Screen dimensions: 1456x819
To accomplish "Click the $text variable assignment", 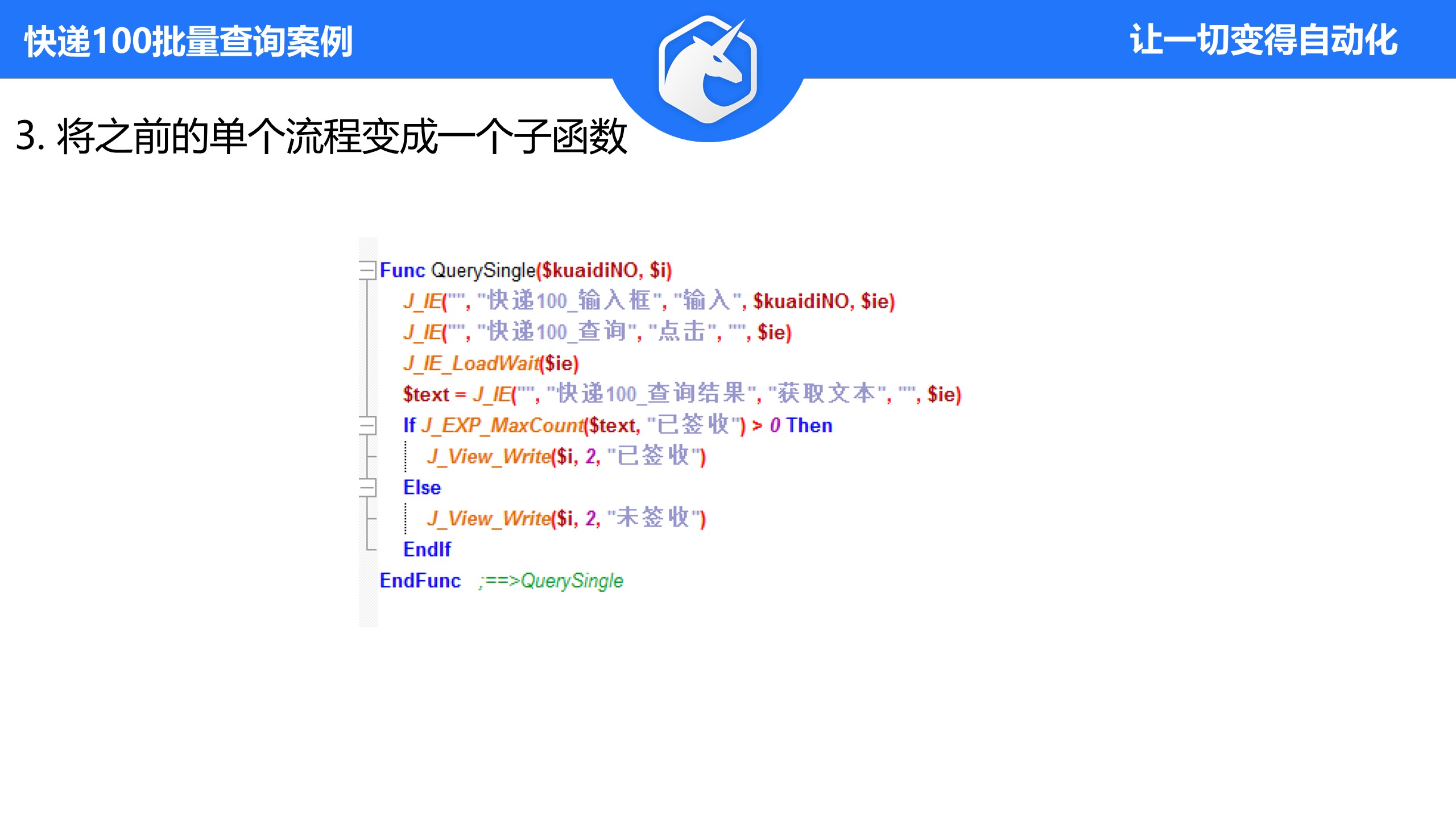I will pyautogui.click(x=426, y=394).
